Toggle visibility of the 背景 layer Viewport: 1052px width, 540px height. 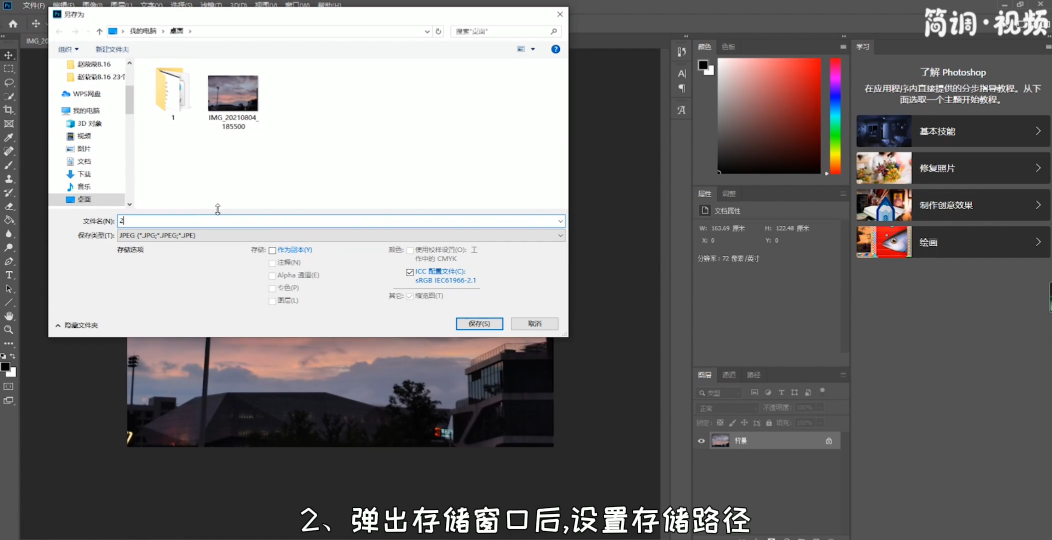(701, 441)
